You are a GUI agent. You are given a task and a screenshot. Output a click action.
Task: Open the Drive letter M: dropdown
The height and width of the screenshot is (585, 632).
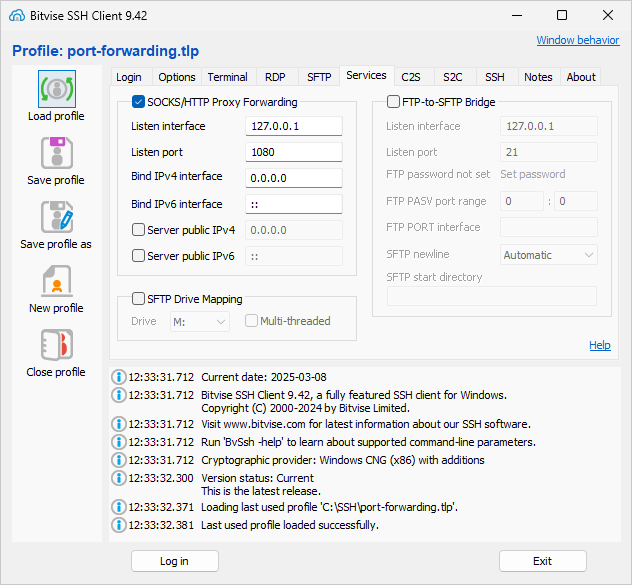click(x=200, y=322)
